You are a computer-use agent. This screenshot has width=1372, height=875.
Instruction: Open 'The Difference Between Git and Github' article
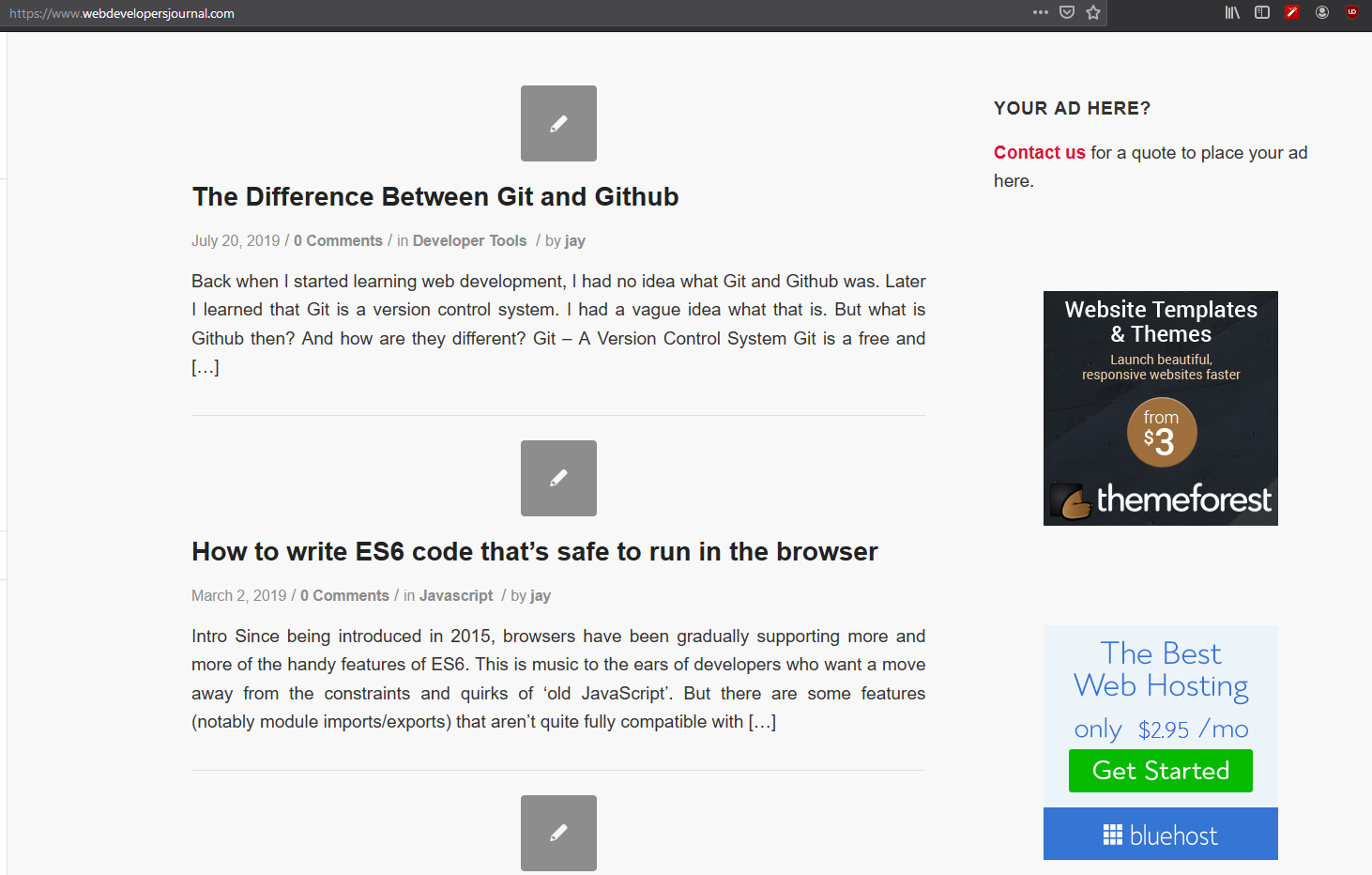tap(434, 196)
